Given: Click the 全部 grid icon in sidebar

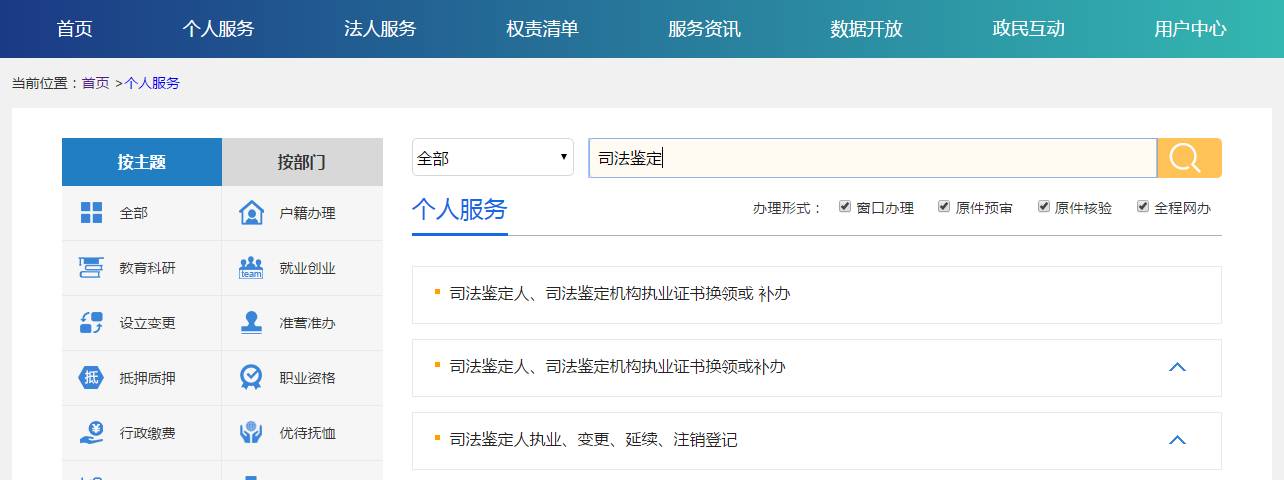Looking at the screenshot, I should point(91,213).
